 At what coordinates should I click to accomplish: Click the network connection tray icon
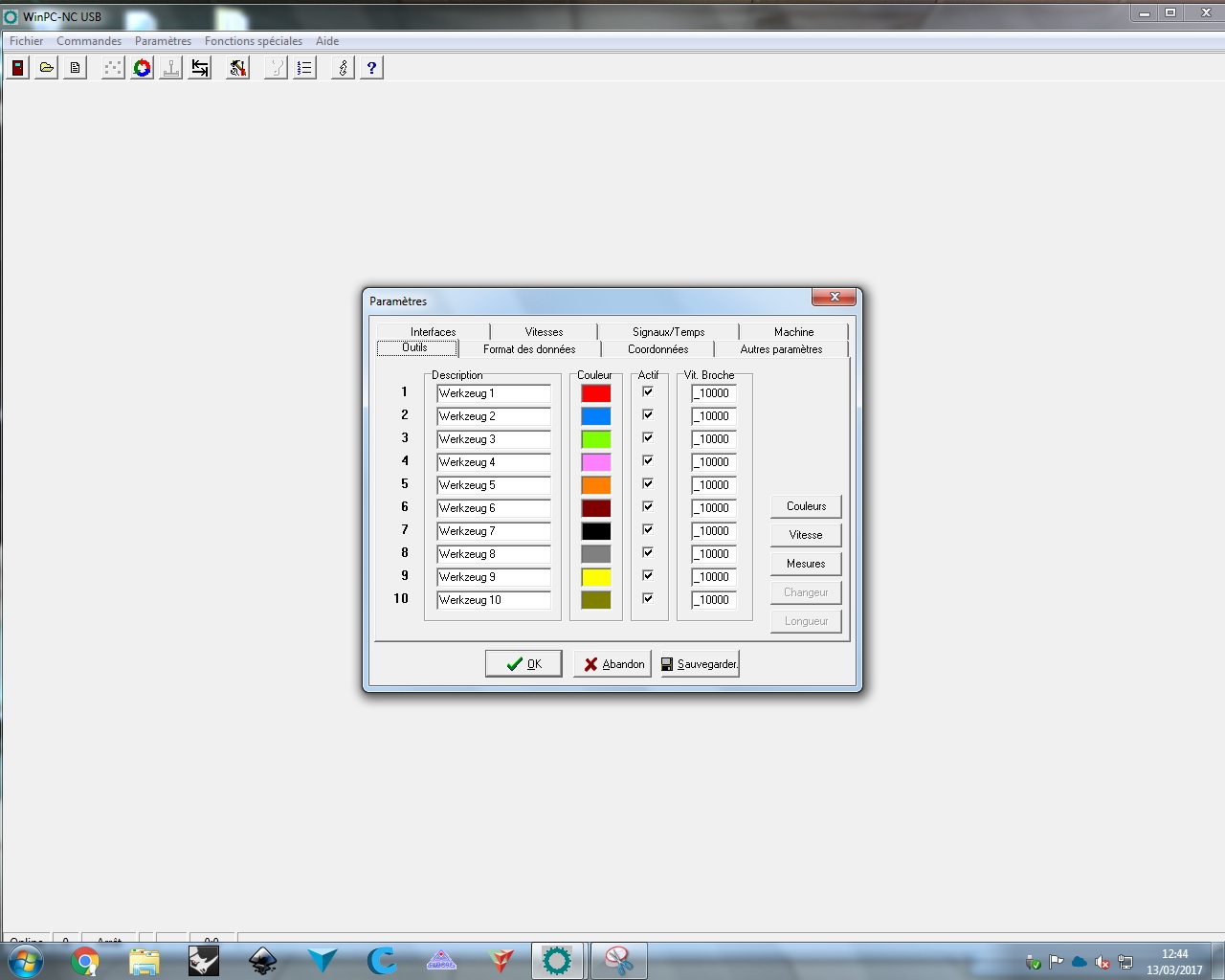click(x=1125, y=962)
